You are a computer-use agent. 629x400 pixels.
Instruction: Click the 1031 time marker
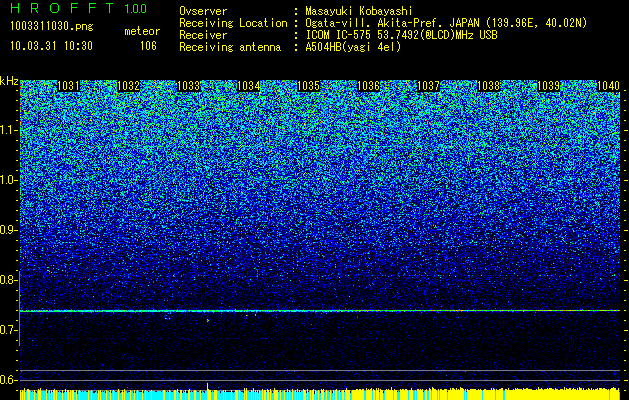tap(68, 86)
